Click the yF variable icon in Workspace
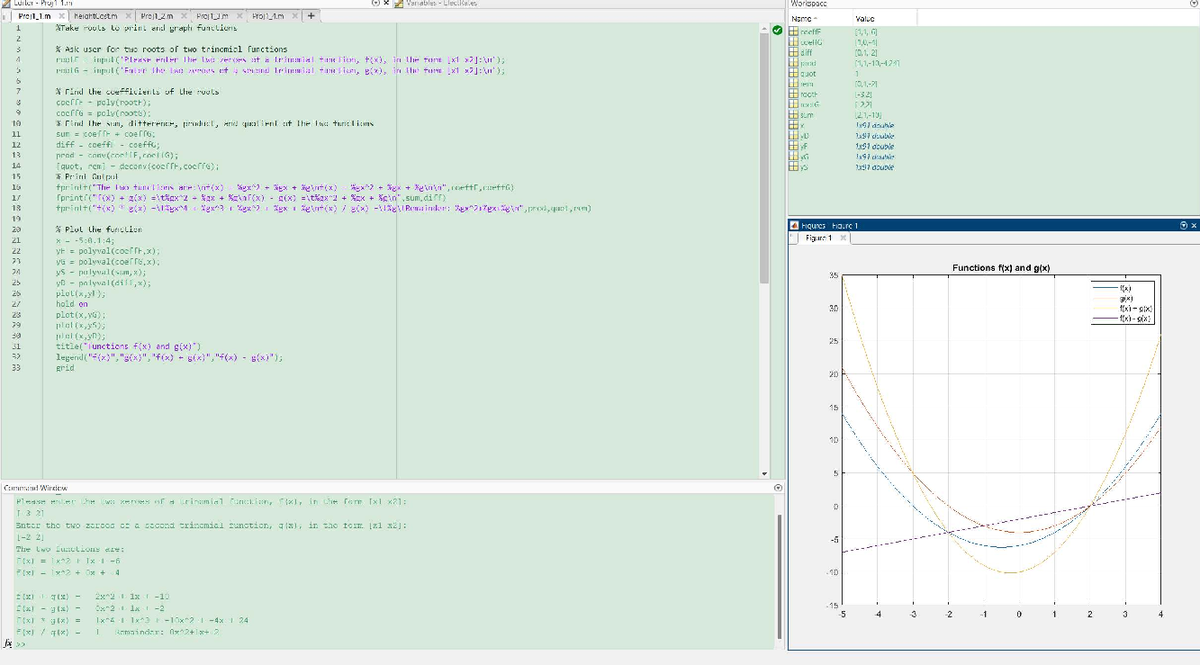The width and height of the screenshot is (1200, 665). [795, 148]
